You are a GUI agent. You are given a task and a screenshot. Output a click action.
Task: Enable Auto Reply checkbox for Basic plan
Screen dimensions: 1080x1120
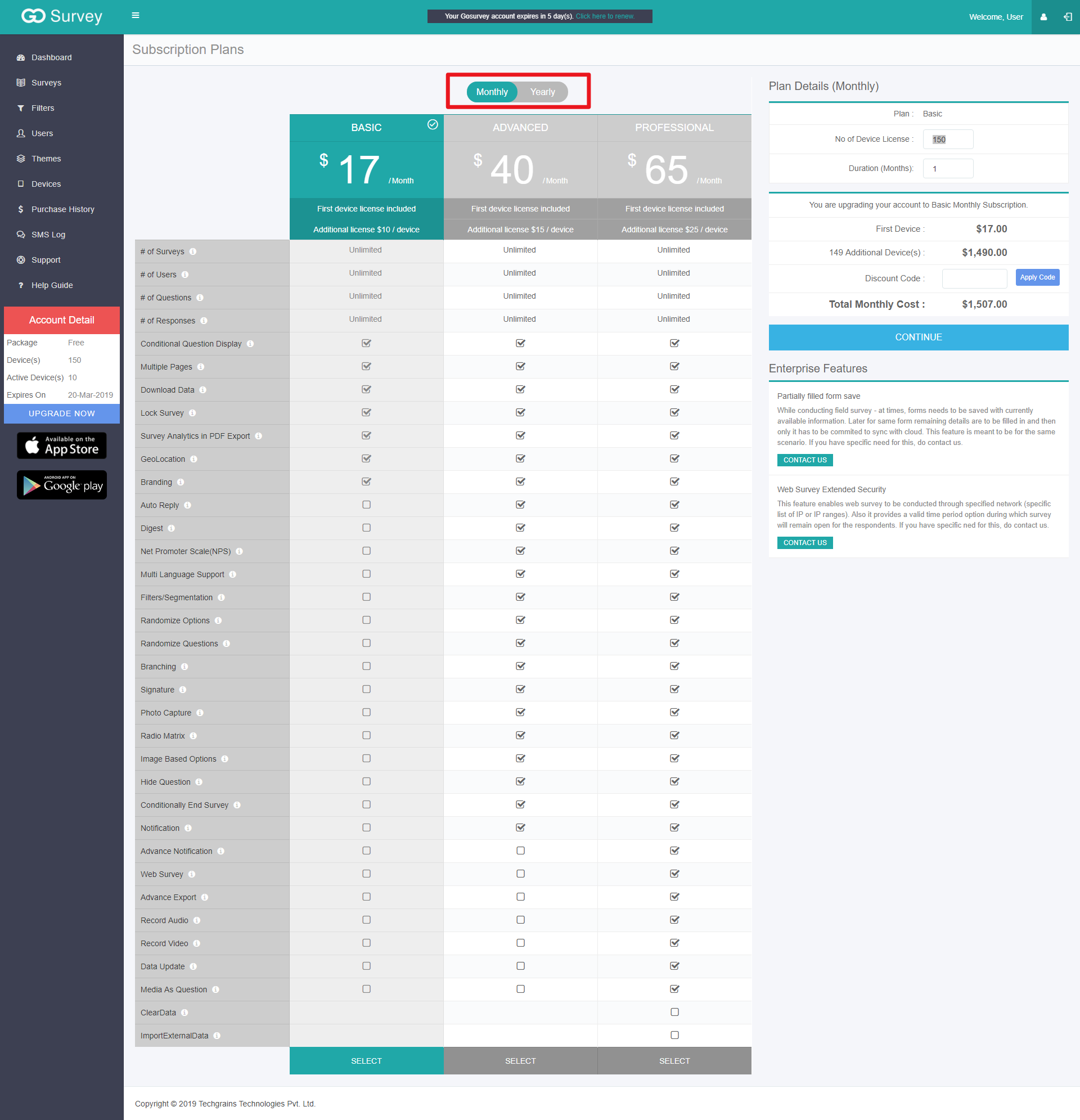point(366,505)
